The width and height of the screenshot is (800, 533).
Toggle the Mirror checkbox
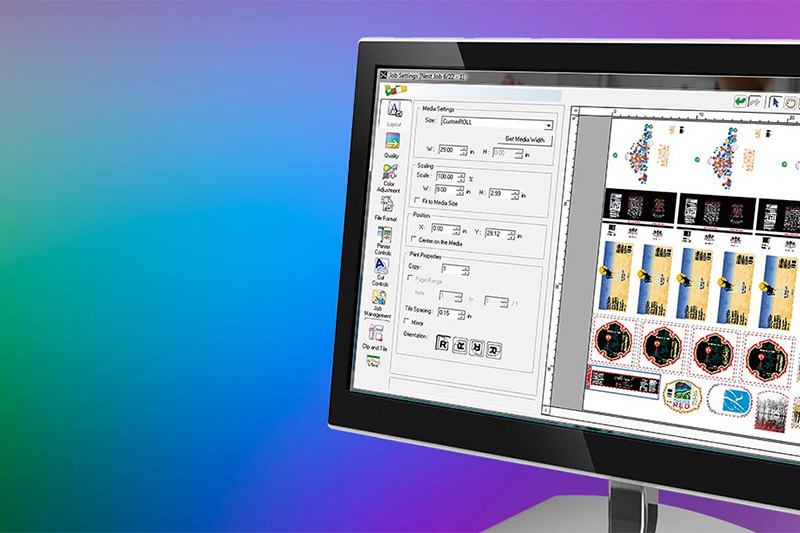point(406,321)
